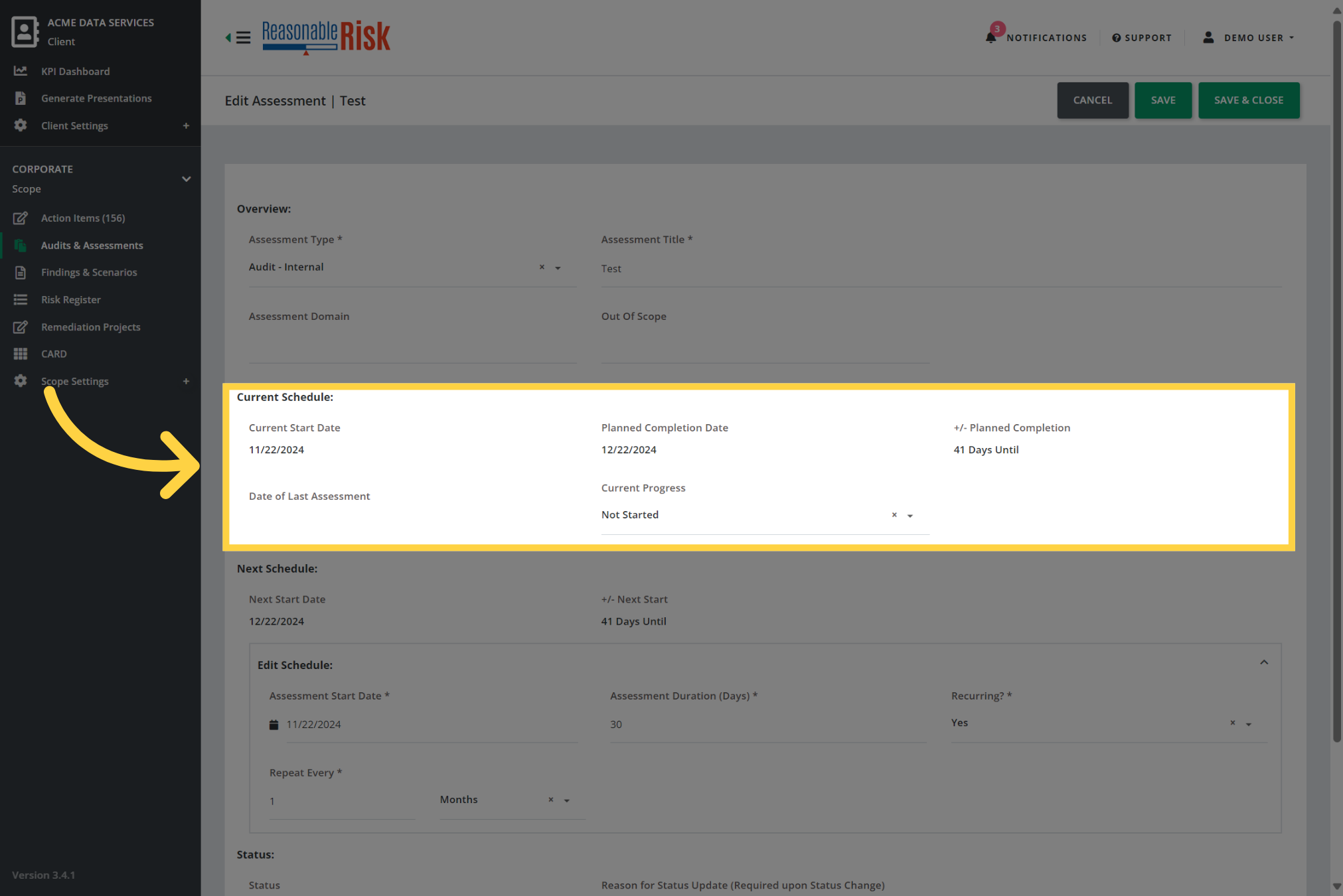Click the Assessment Domain field
The image size is (1343, 896).
(x=413, y=346)
